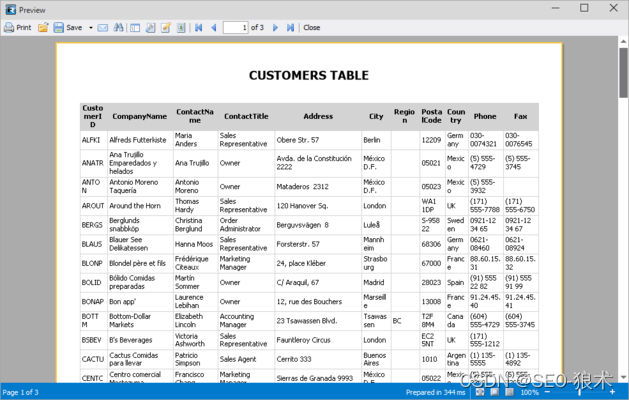Click the 100% zoom value in the status bar
This screenshot has height=400, width=629.
pyautogui.click(x=530, y=392)
